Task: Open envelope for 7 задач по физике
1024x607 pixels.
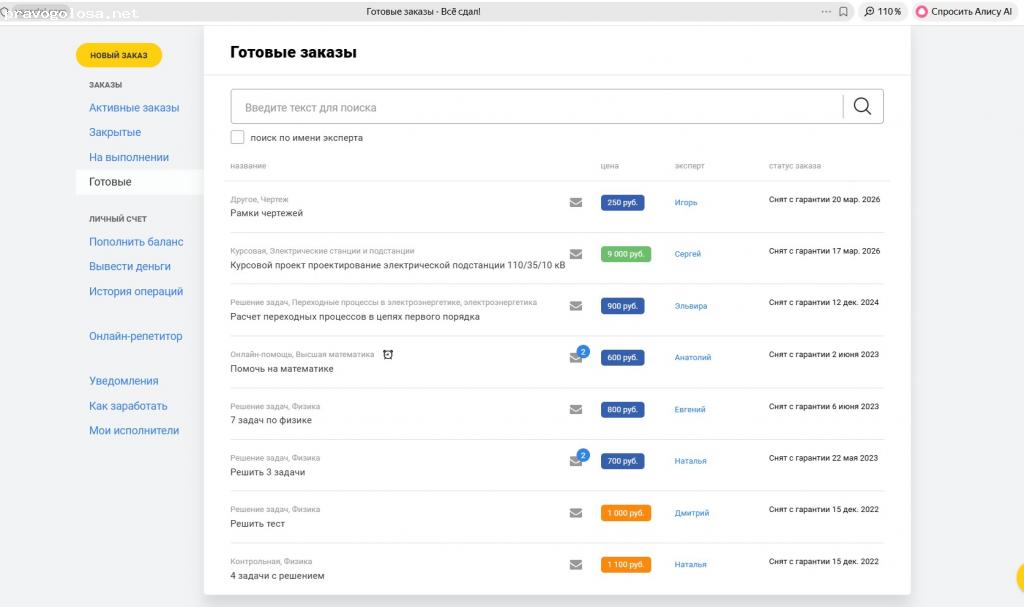Action: tap(576, 409)
